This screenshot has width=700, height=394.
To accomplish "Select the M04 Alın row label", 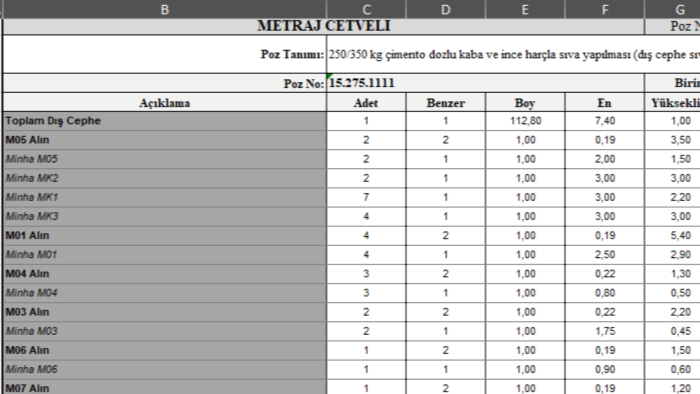I will 165,274.
